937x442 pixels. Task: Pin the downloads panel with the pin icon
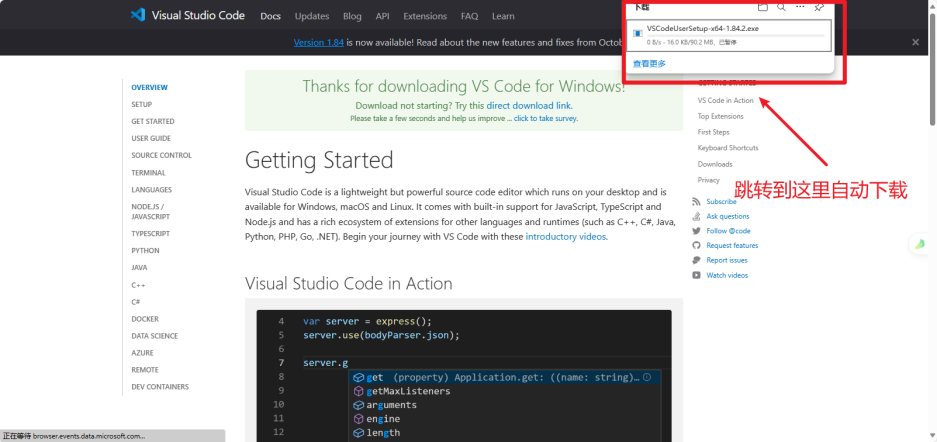click(x=819, y=7)
